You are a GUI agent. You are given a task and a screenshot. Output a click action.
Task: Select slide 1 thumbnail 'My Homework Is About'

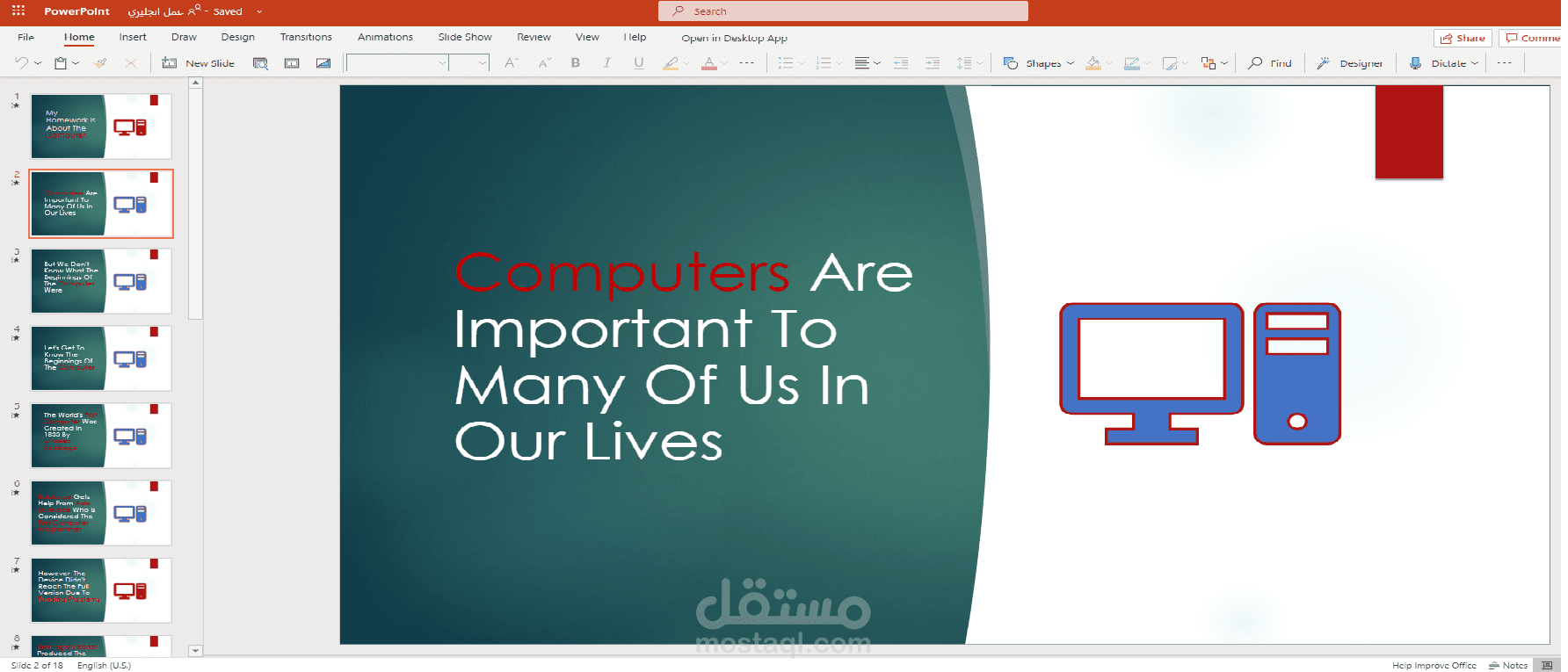[101, 126]
